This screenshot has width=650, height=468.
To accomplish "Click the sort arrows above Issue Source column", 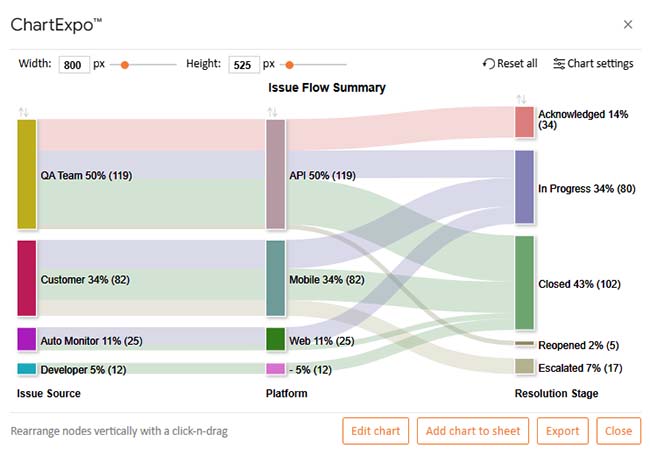I will tap(24, 111).
